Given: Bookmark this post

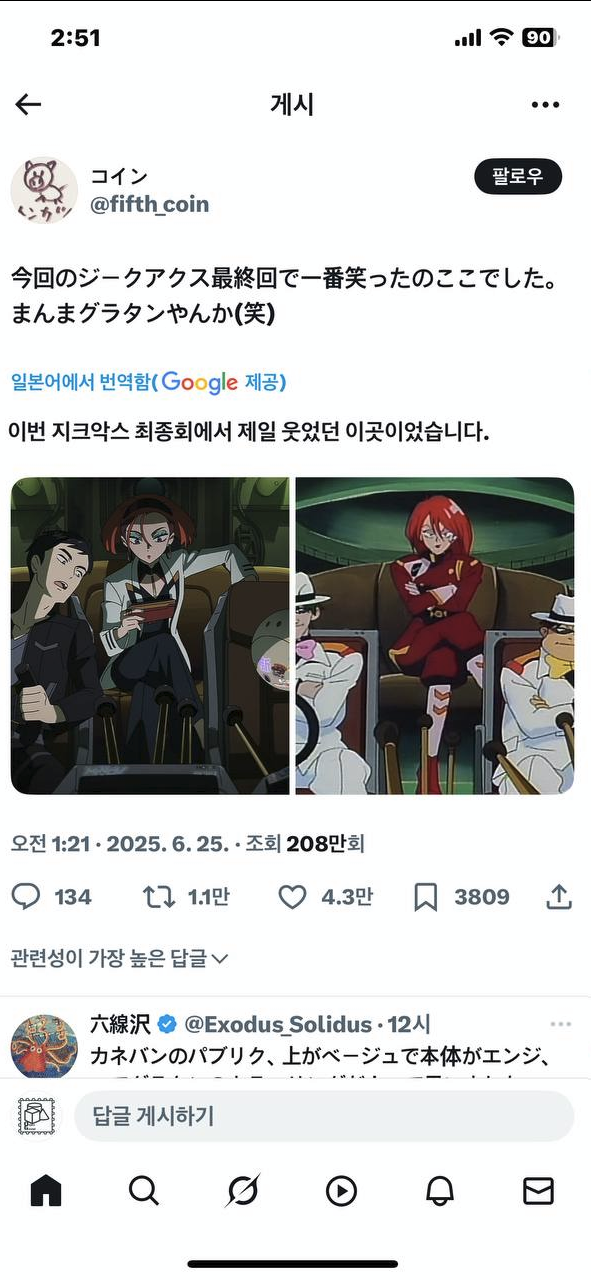Looking at the screenshot, I should 426,897.
